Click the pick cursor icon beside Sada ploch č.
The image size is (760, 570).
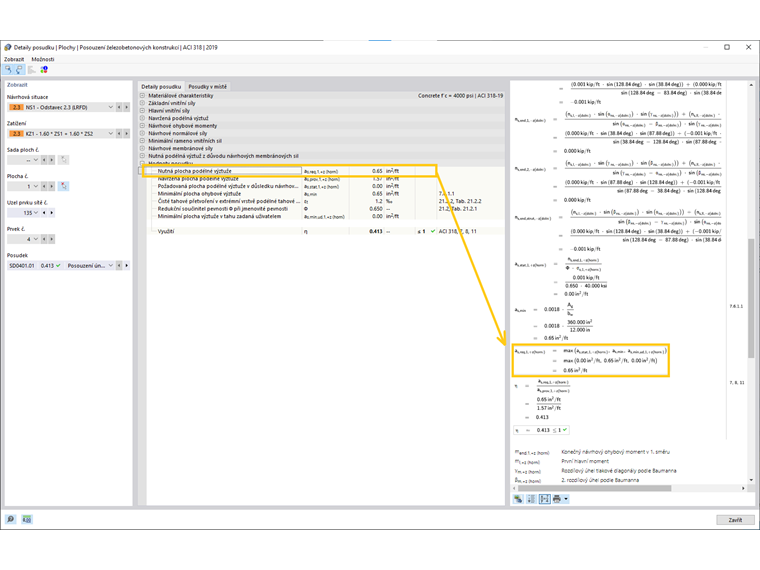(x=64, y=159)
